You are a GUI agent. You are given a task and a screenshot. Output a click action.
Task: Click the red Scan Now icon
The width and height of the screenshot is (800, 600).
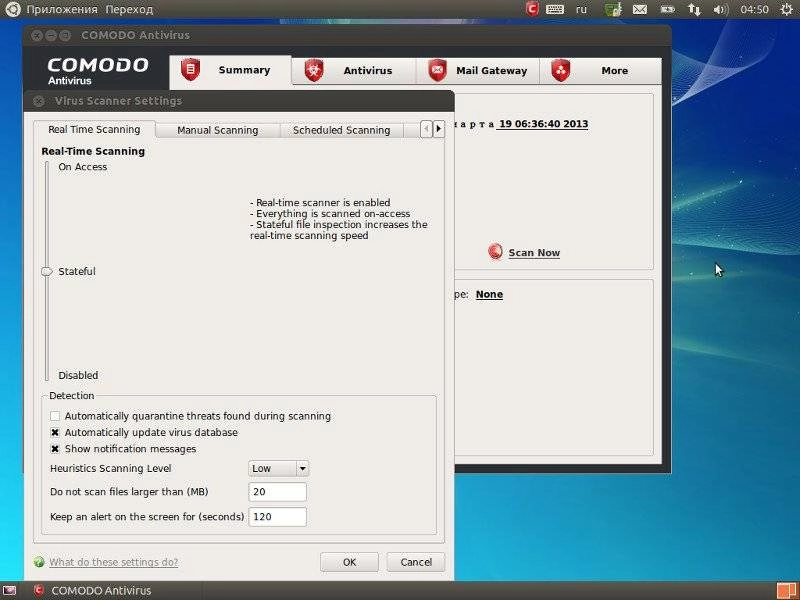click(495, 252)
